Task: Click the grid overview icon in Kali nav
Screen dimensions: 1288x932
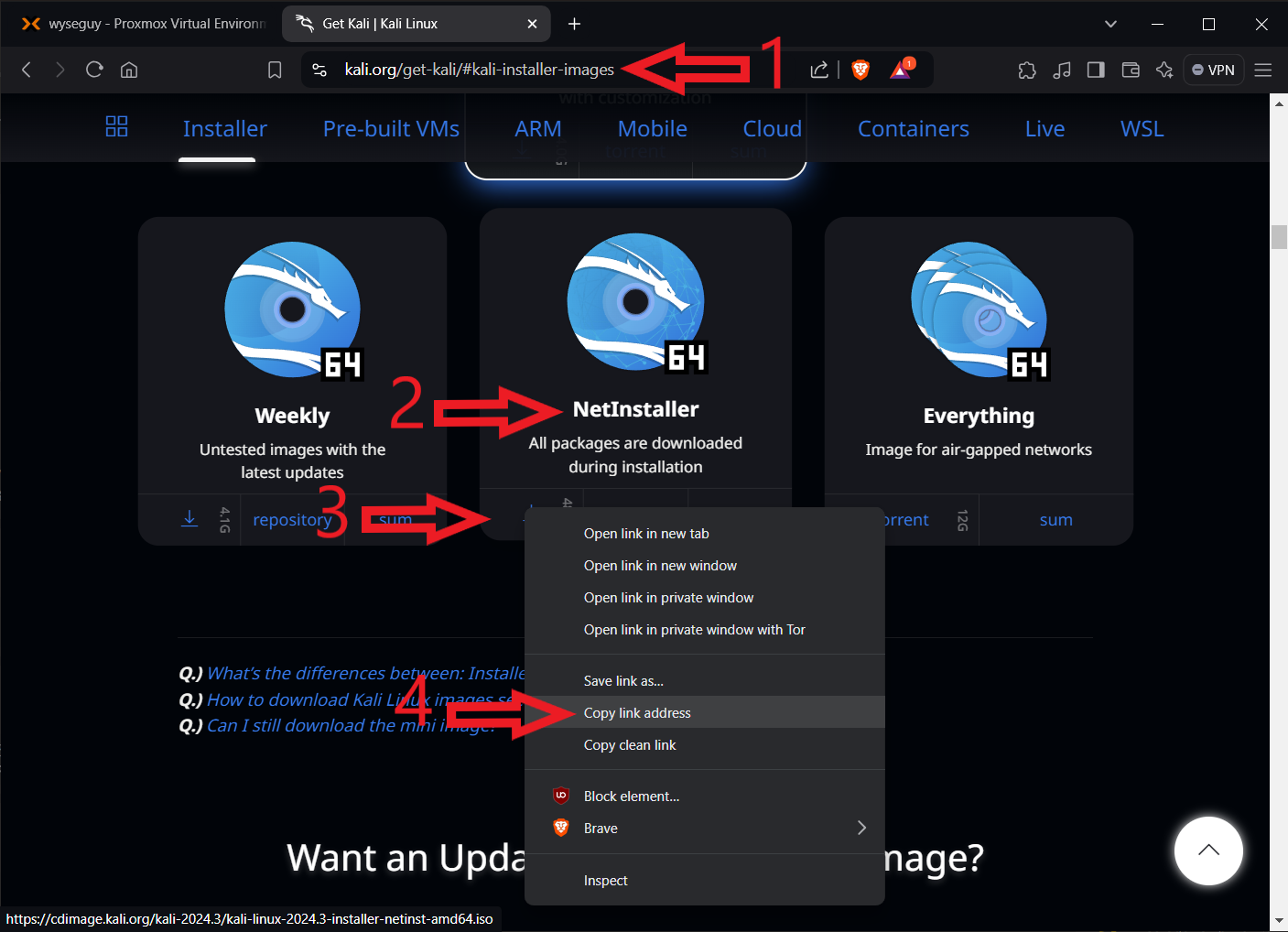Action: point(116,126)
